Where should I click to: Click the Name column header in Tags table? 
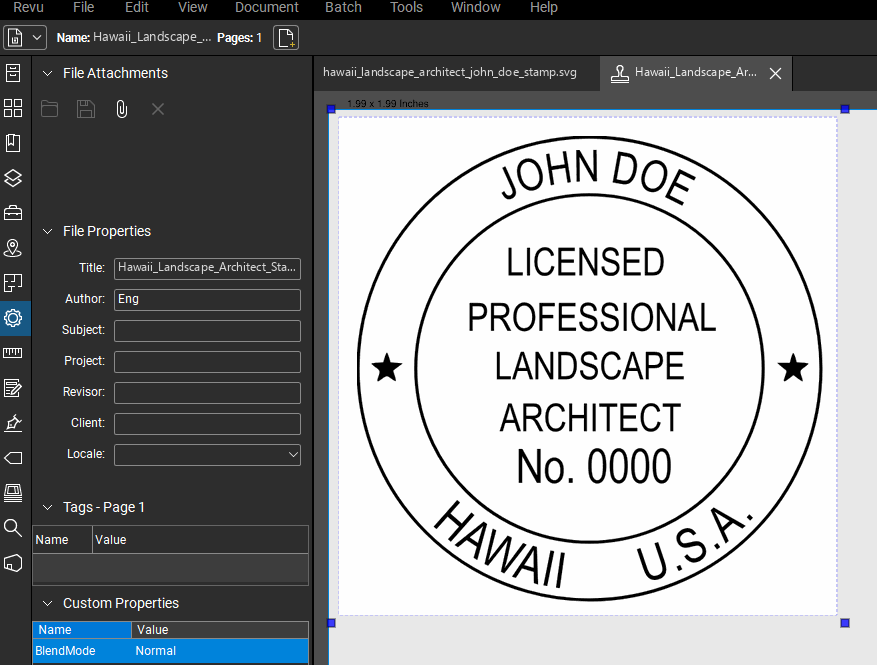click(x=62, y=540)
